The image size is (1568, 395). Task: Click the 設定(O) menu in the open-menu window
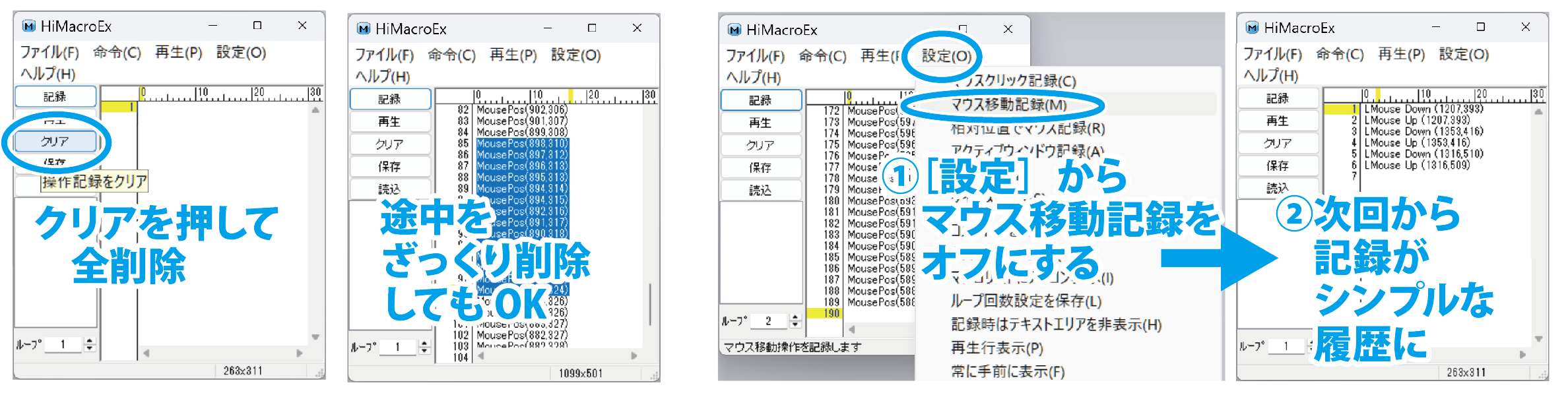click(x=946, y=56)
